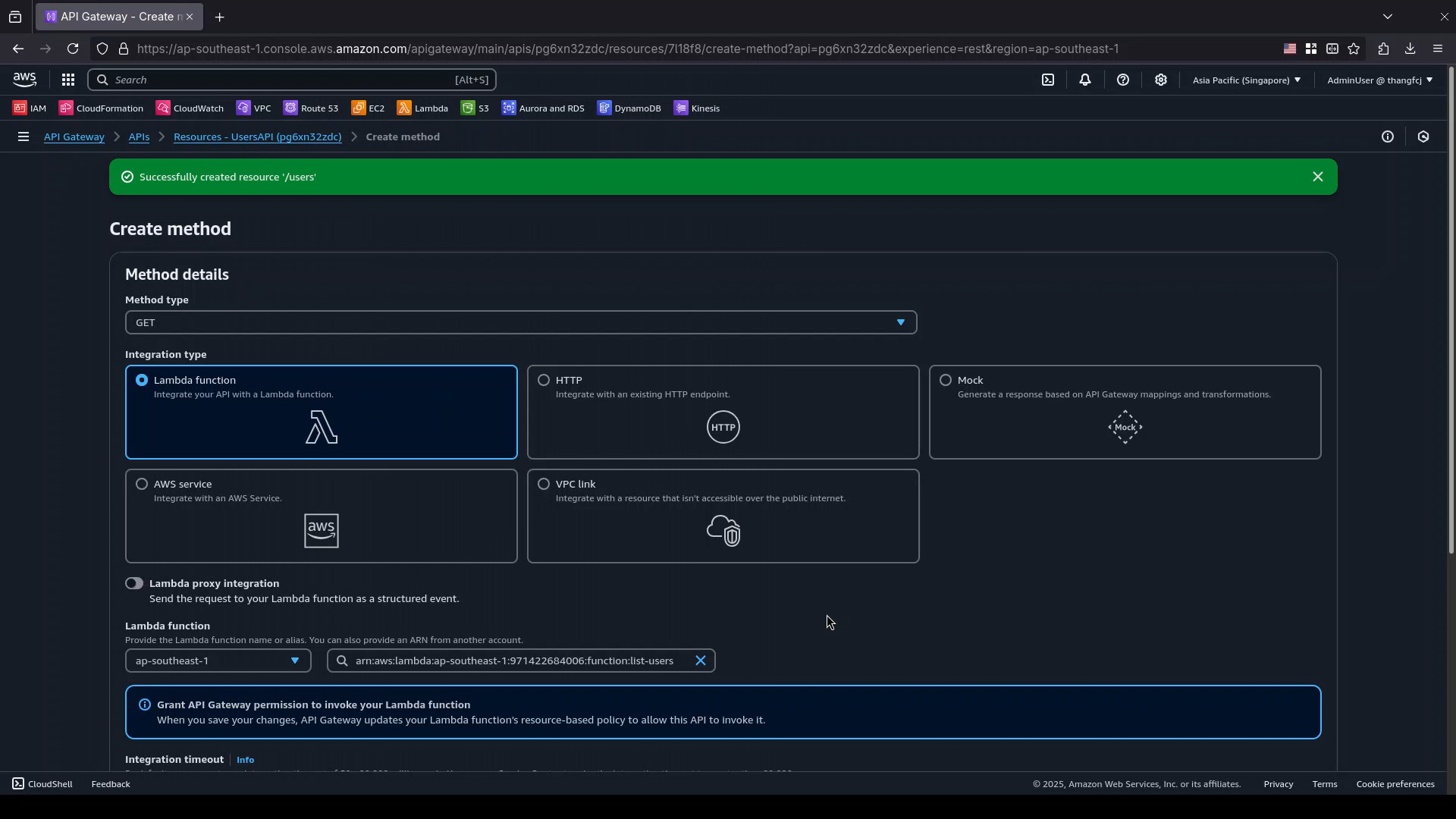1456x819 pixels.
Task: Open CloudShell from the footer
Action: click(x=42, y=784)
